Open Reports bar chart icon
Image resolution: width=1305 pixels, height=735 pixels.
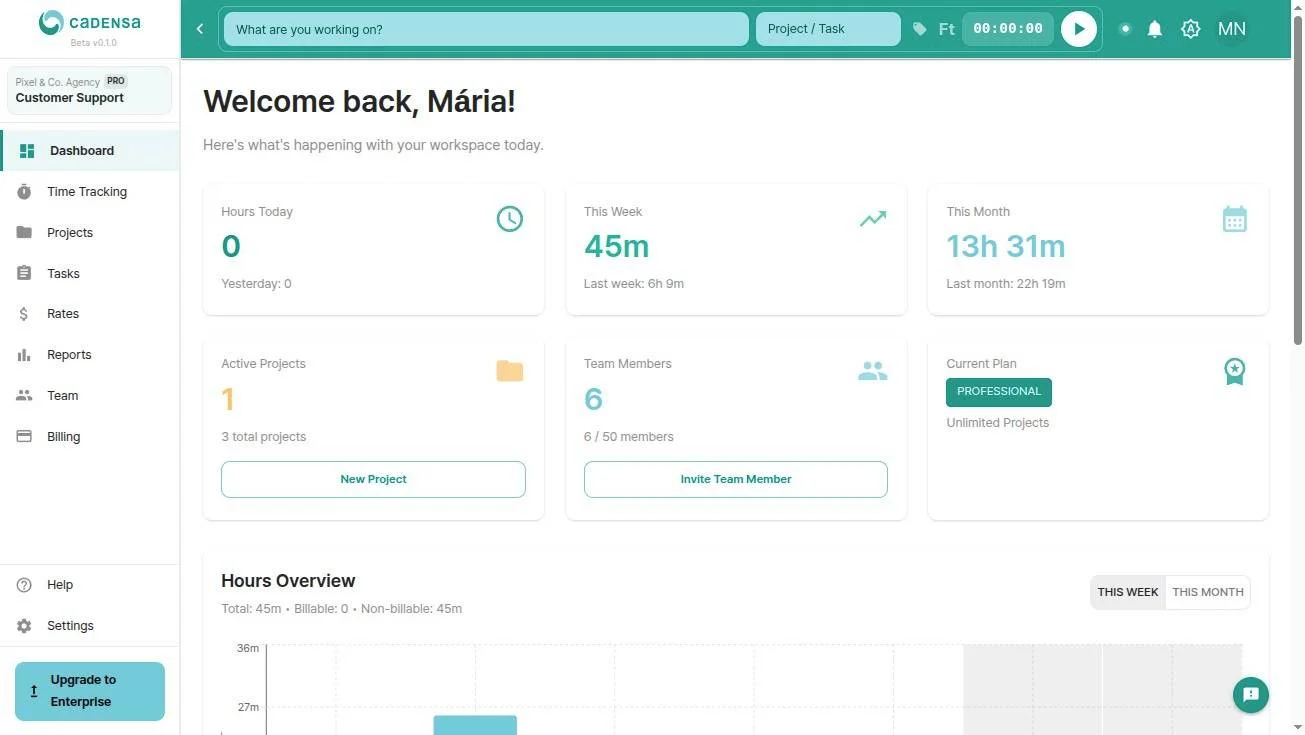coord(24,355)
